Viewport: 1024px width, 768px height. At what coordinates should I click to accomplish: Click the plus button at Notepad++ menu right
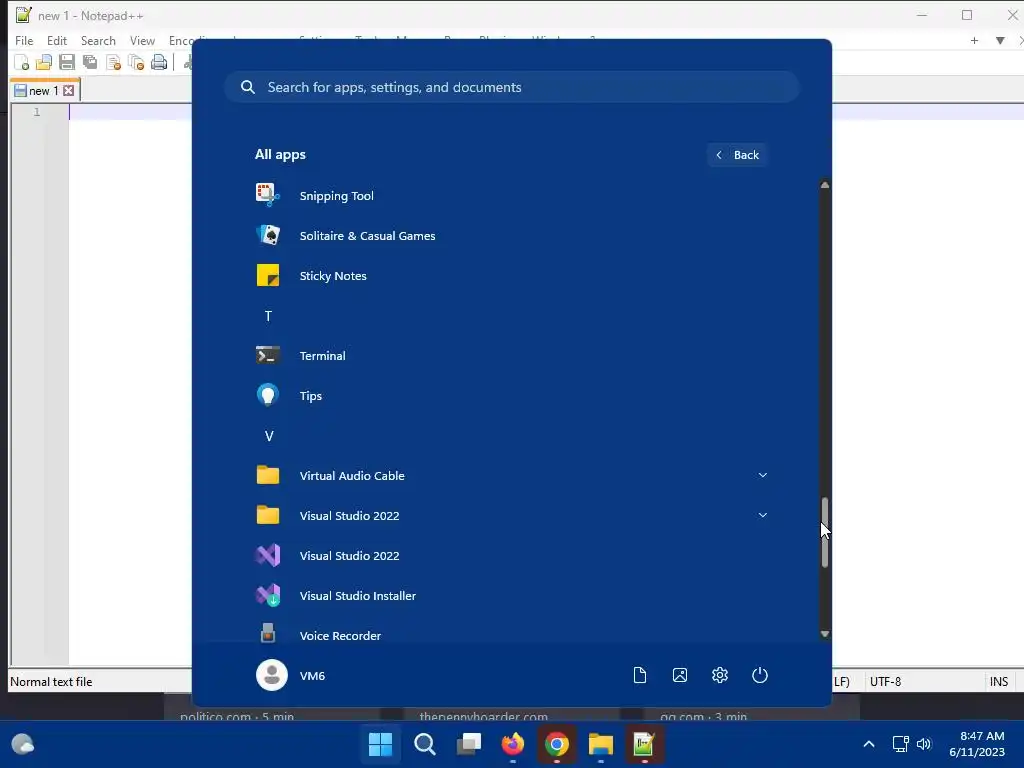[x=974, y=40]
